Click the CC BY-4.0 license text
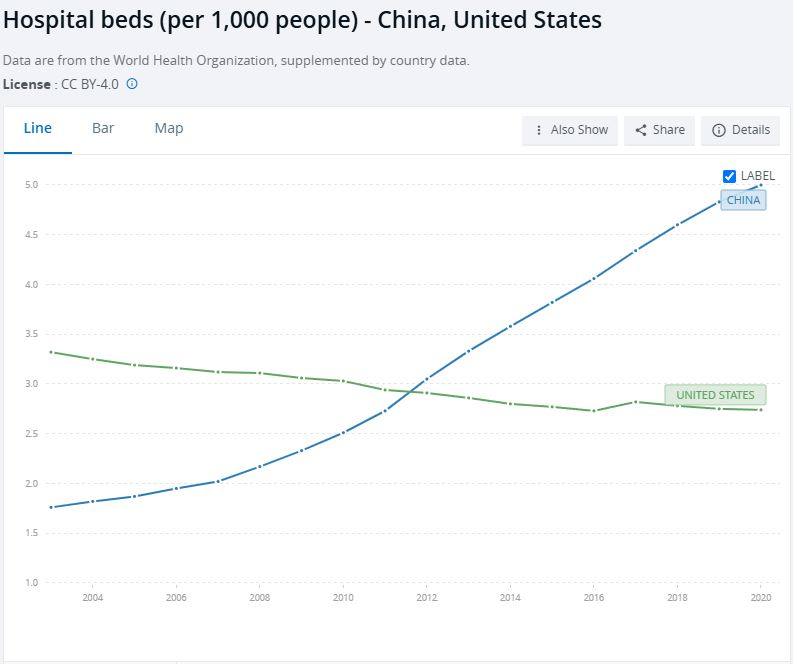 coord(90,84)
